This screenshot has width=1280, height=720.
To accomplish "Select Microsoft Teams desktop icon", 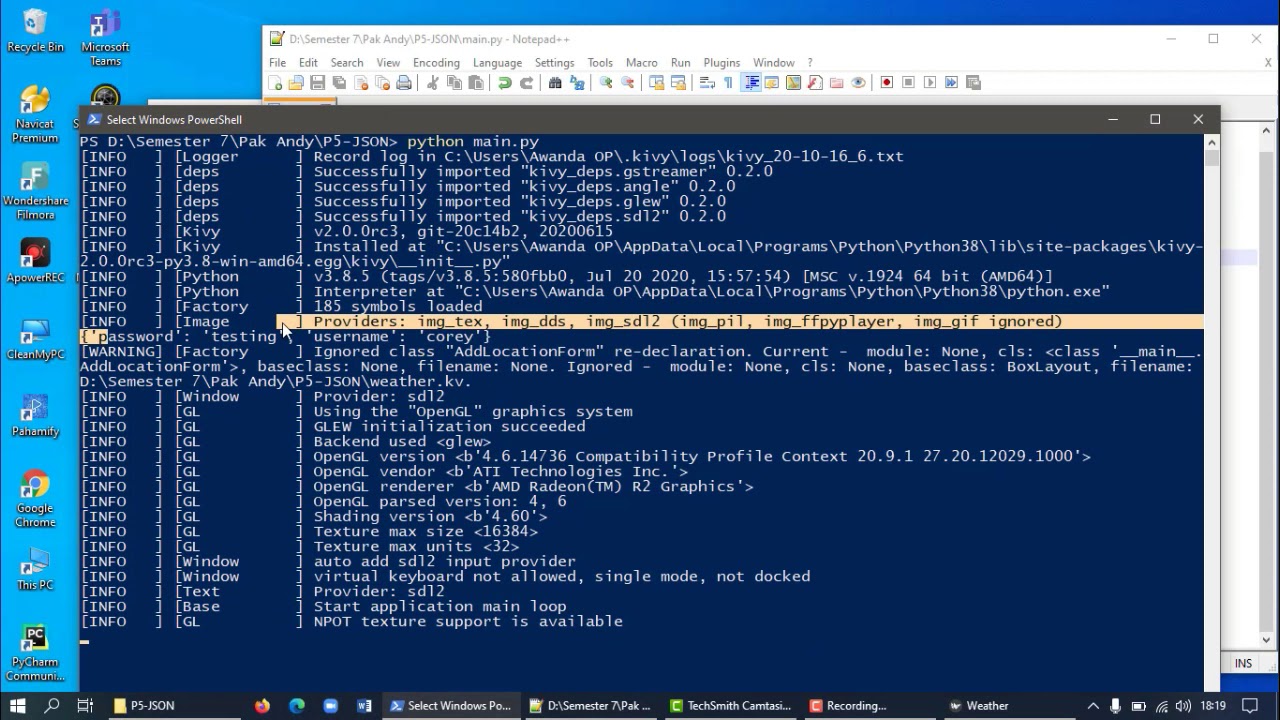I will [105, 38].
